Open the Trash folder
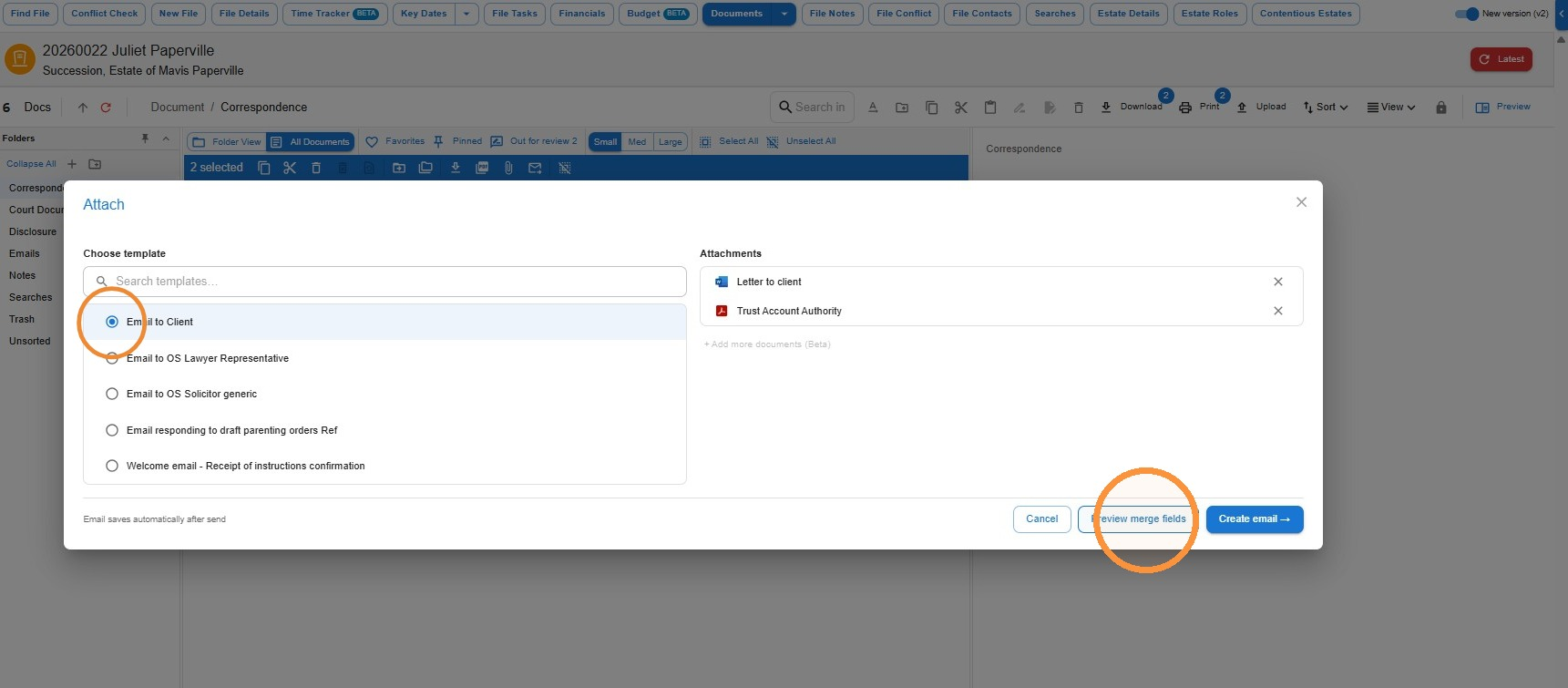 click(x=22, y=319)
